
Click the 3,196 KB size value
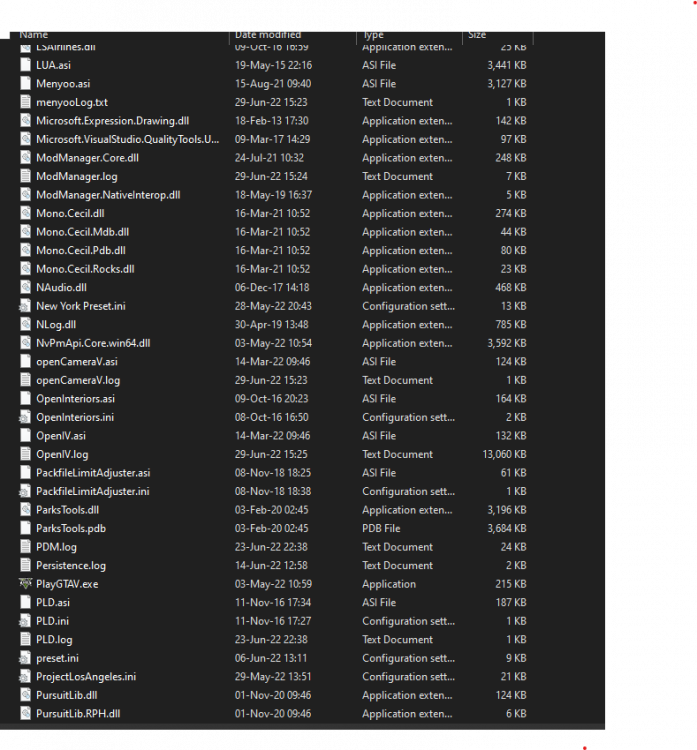(507, 510)
